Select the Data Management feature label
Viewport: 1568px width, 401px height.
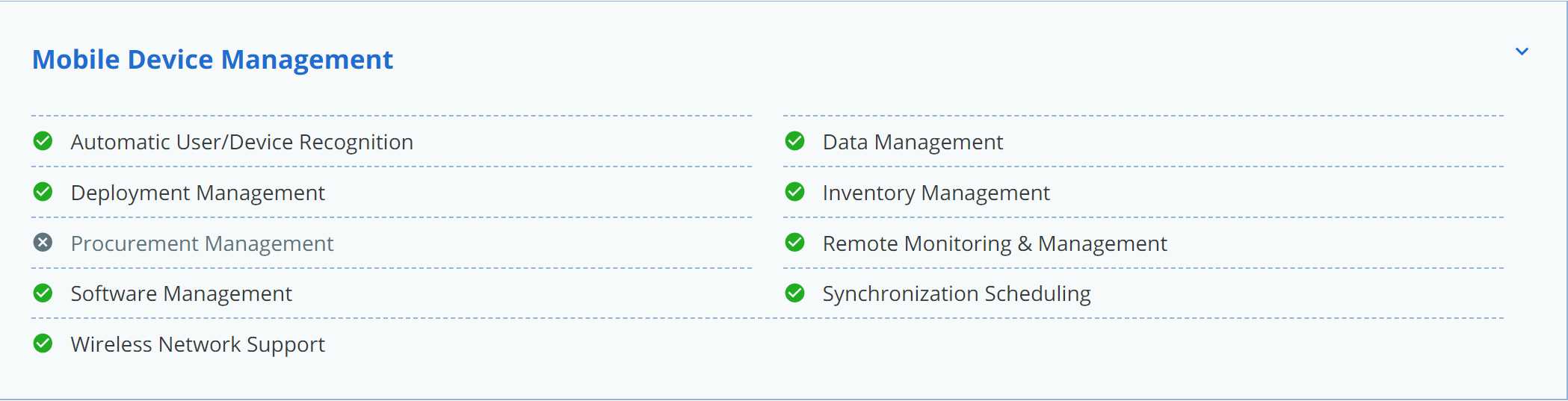click(913, 142)
